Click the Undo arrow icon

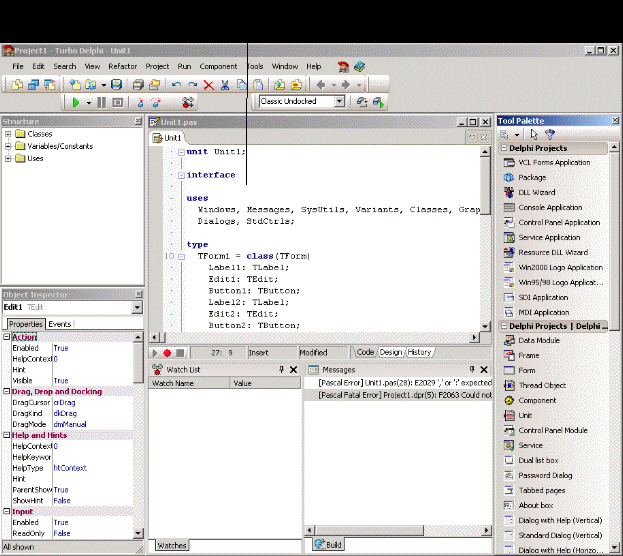click(176, 84)
